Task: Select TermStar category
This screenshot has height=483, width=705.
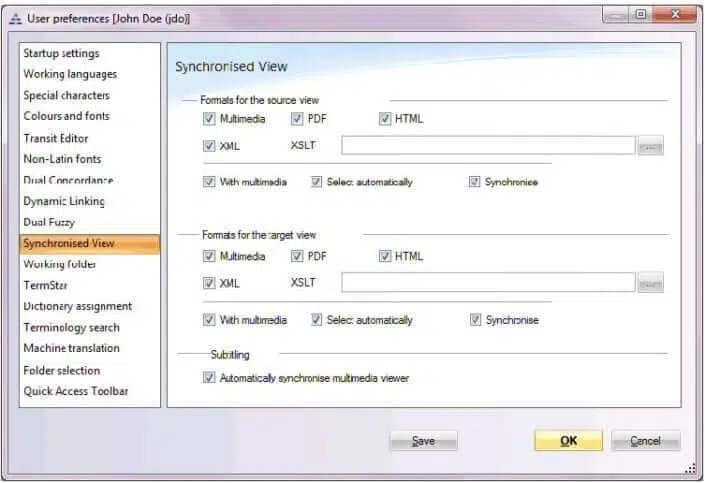Action: tap(45, 285)
